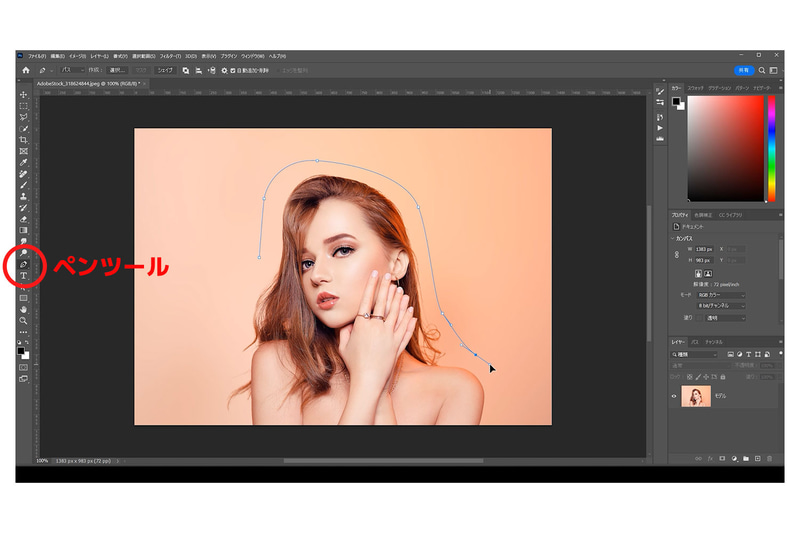Toggle Quick Mask mode icon
The width and height of the screenshot is (800, 533).
click(23, 367)
